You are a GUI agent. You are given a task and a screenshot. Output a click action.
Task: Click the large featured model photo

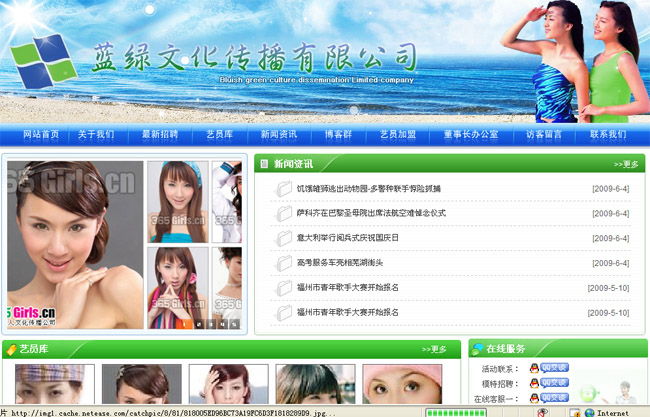pos(75,245)
